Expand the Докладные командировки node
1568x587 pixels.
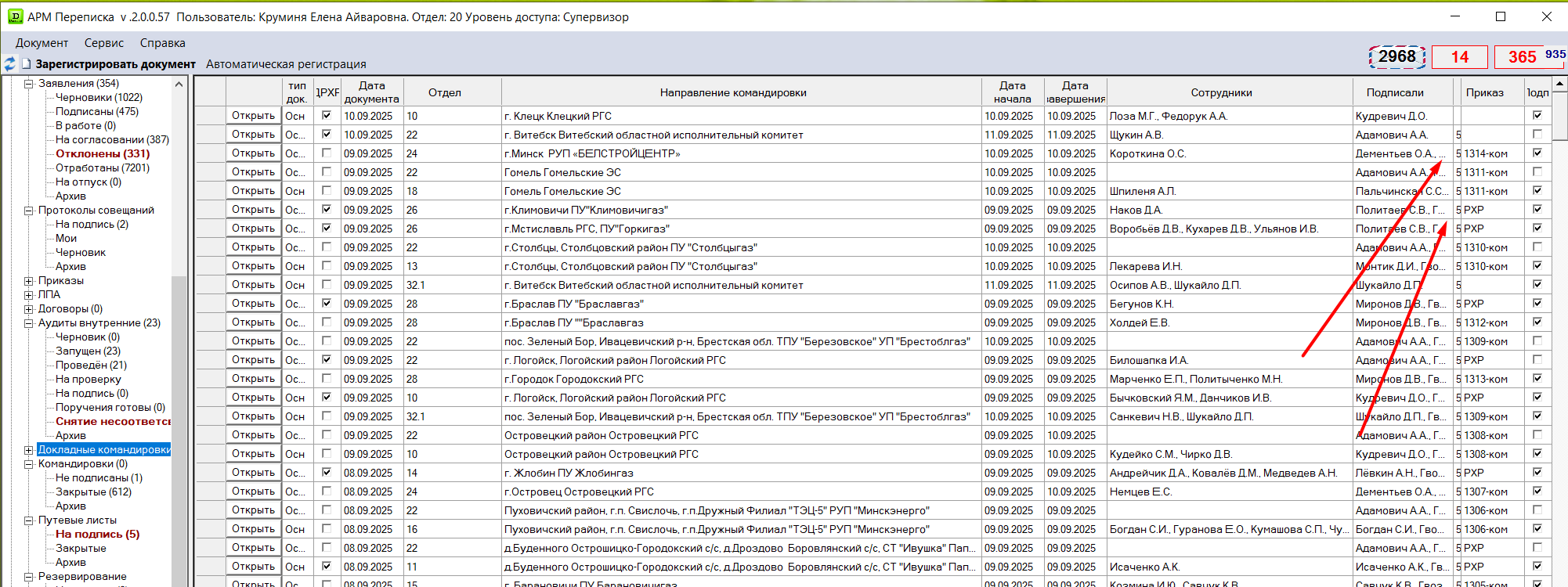(29, 450)
